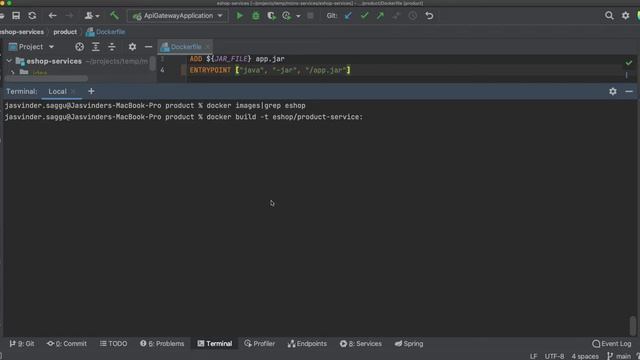This screenshot has width=640, height=360.
Task: Open the Project view dropdown
Action: [31, 47]
